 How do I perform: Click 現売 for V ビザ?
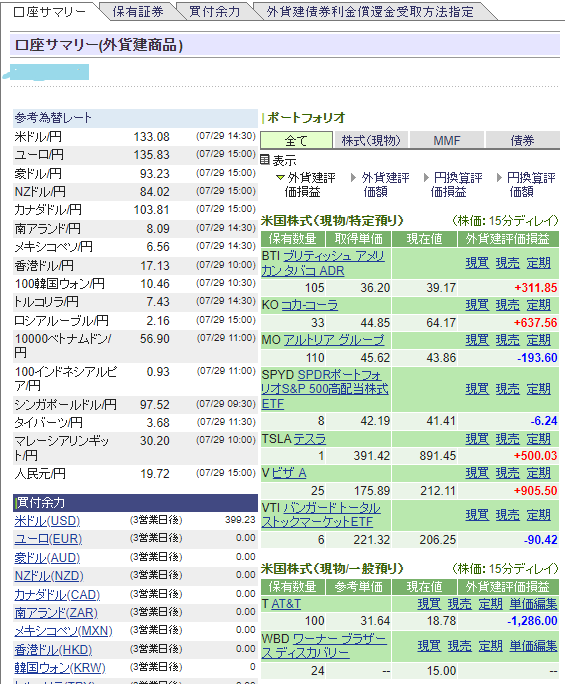tap(507, 473)
